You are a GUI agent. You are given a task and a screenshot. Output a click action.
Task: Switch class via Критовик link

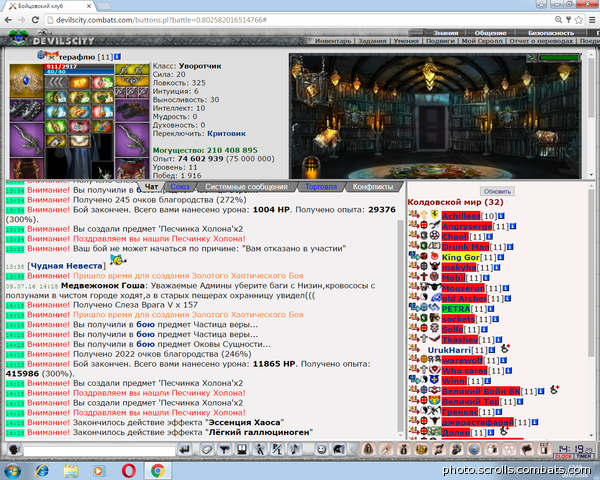pos(227,134)
